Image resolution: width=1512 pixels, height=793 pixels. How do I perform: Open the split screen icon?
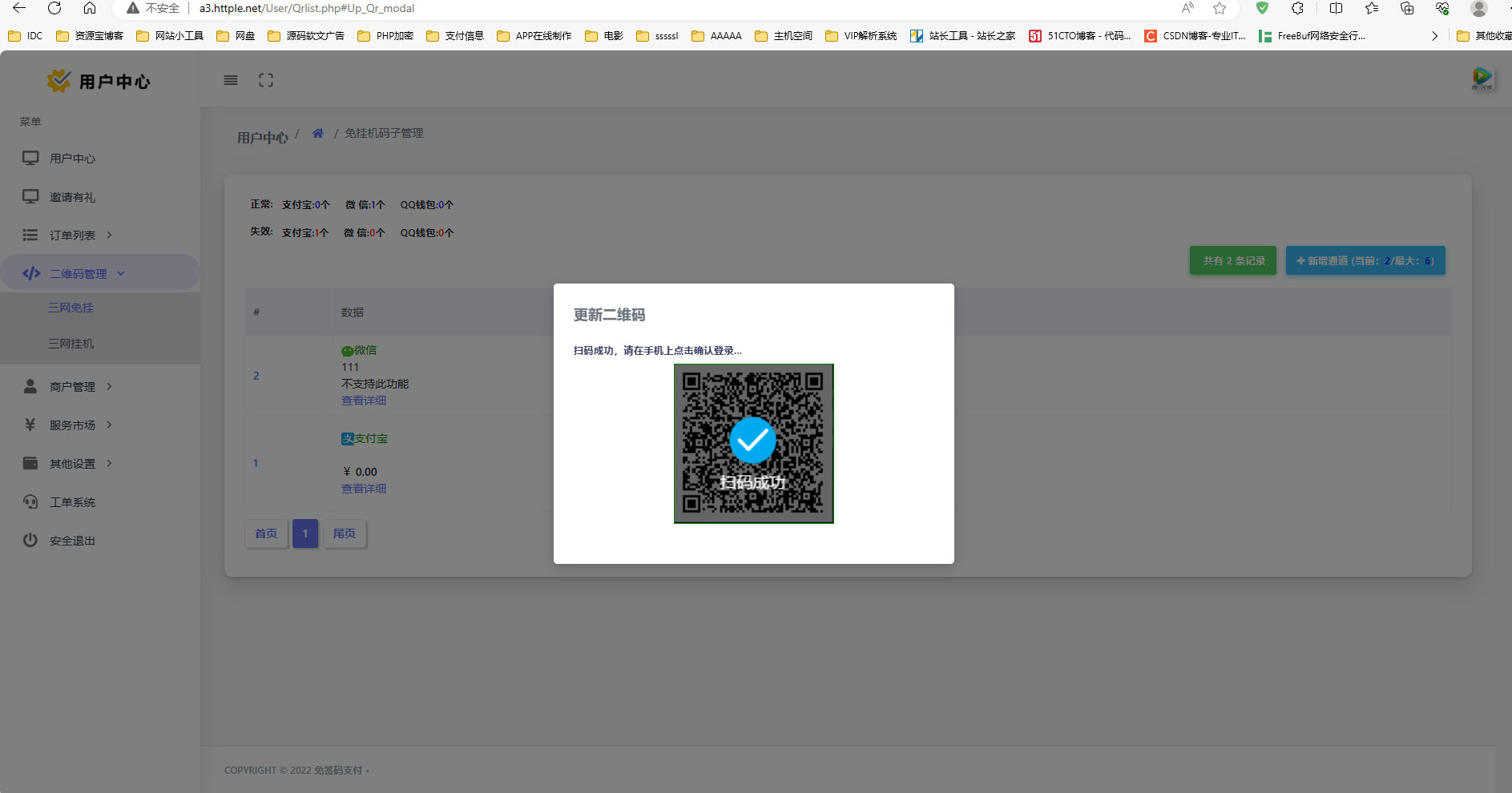click(1336, 8)
